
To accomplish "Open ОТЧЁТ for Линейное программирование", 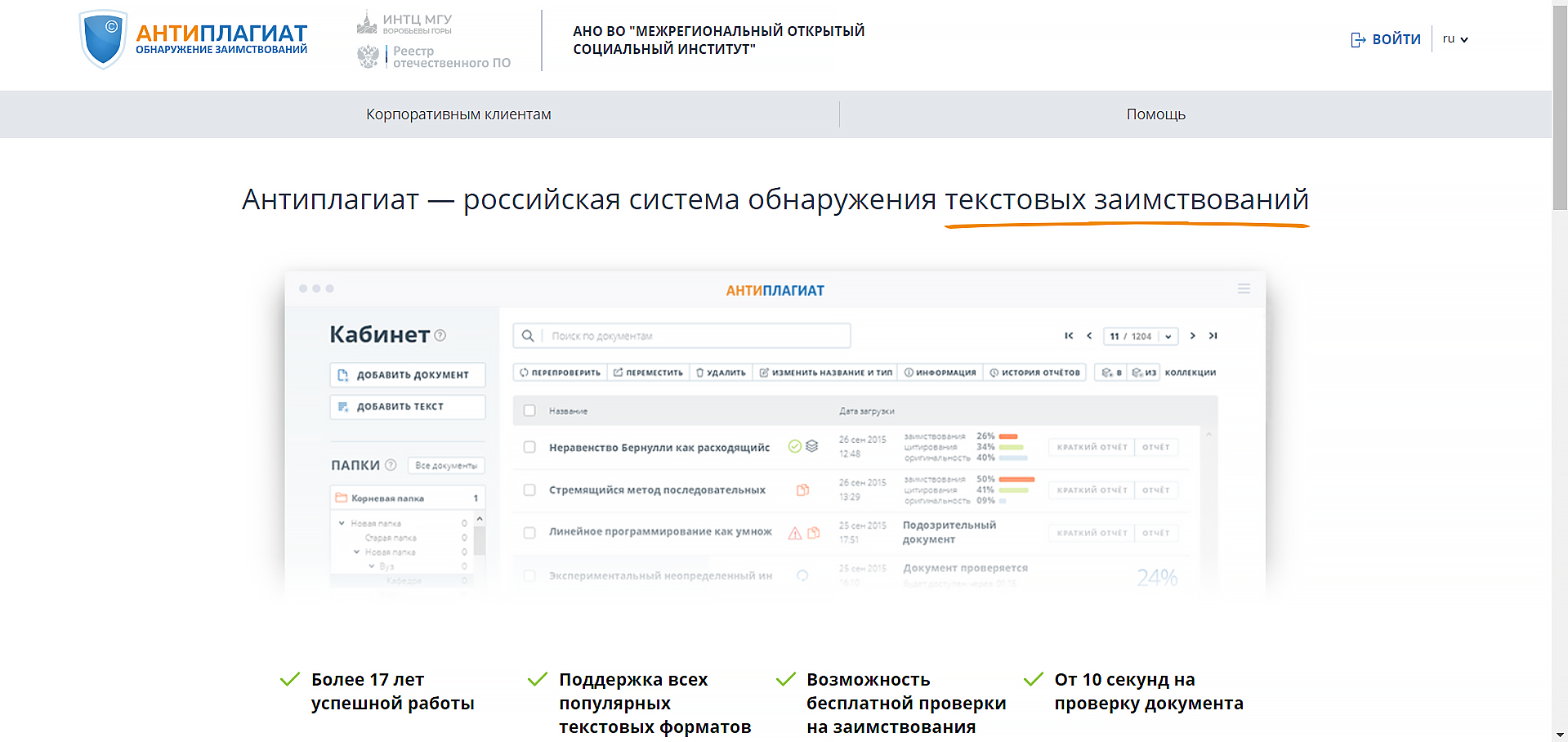I will (1156, 533).
